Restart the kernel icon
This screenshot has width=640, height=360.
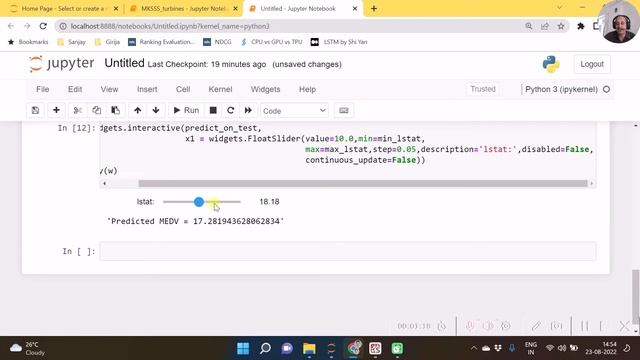pyautogui.click(x=231, y=110)
